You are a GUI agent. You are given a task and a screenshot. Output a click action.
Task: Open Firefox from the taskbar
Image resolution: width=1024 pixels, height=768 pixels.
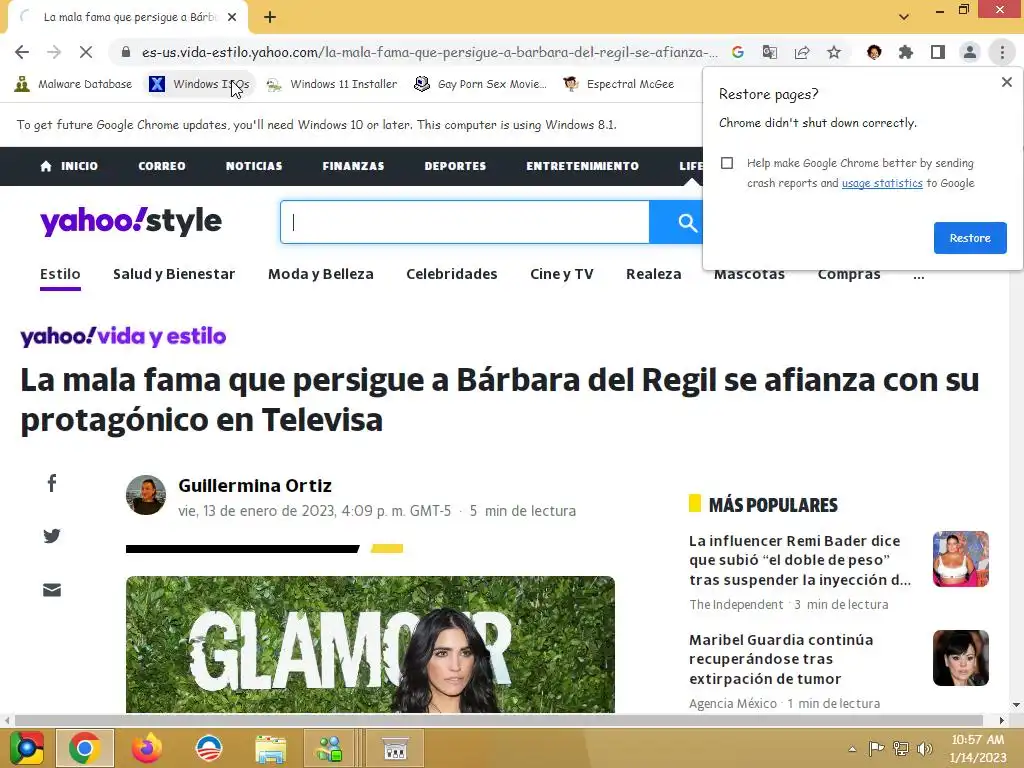(147, 748)
